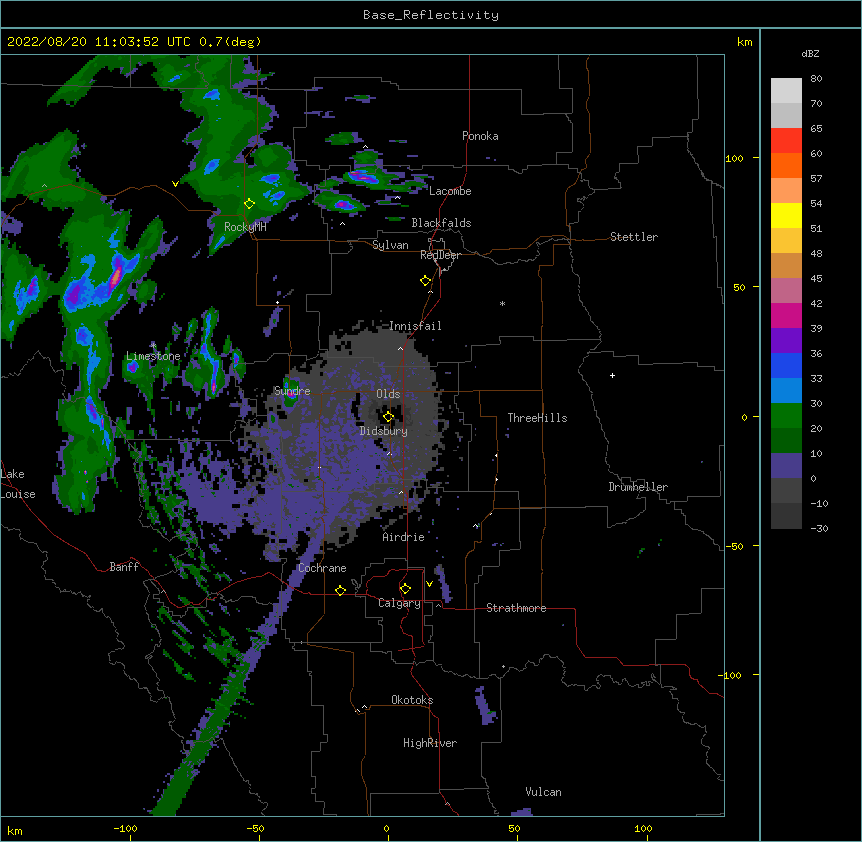This screenshot has height=842, width=862.
Task: Click the ThreeHills label
Action: point(537,418)
